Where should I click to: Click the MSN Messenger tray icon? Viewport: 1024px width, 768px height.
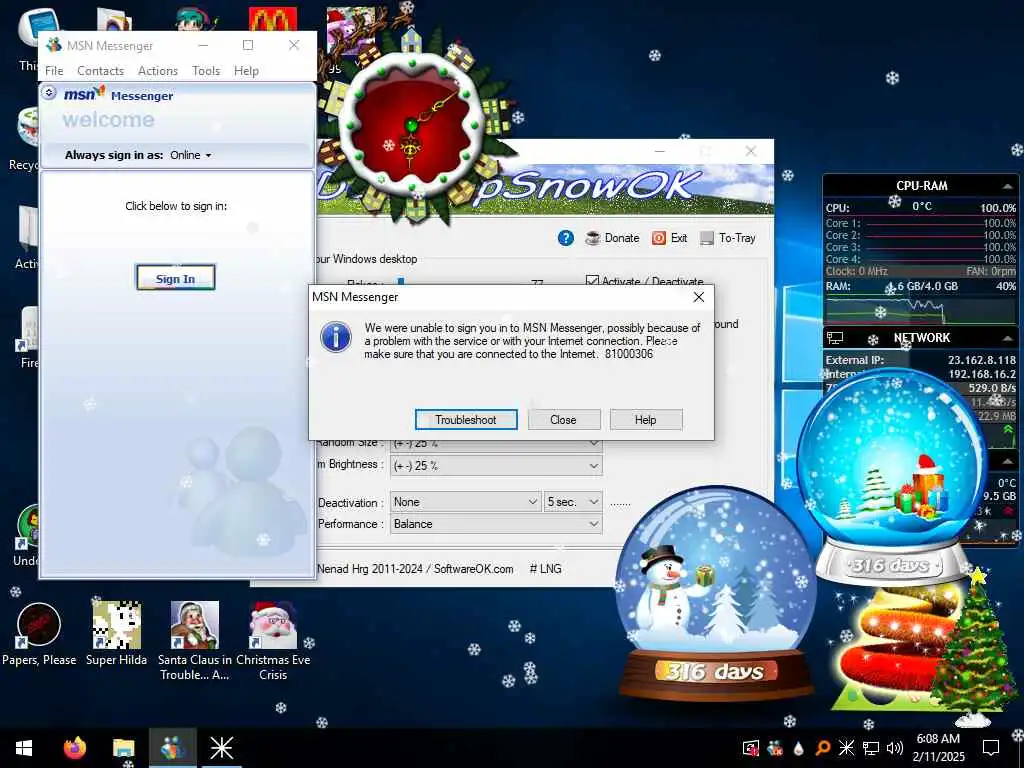775,748
